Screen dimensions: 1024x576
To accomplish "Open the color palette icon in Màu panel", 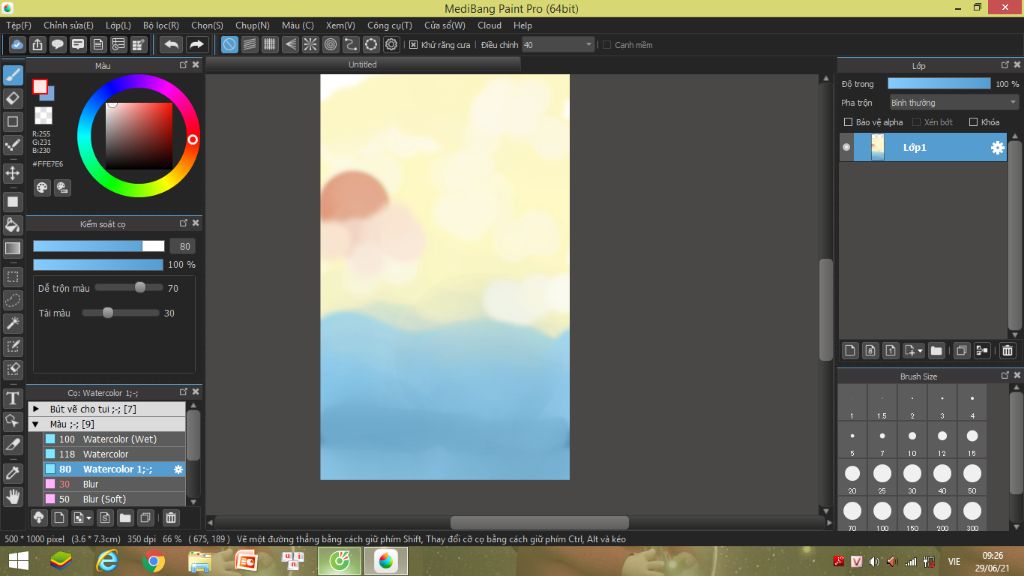I will (x=42, y=188).
